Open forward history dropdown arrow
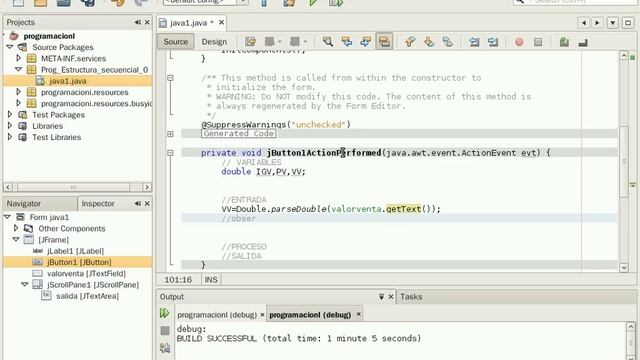 click(x=305, y=42)
